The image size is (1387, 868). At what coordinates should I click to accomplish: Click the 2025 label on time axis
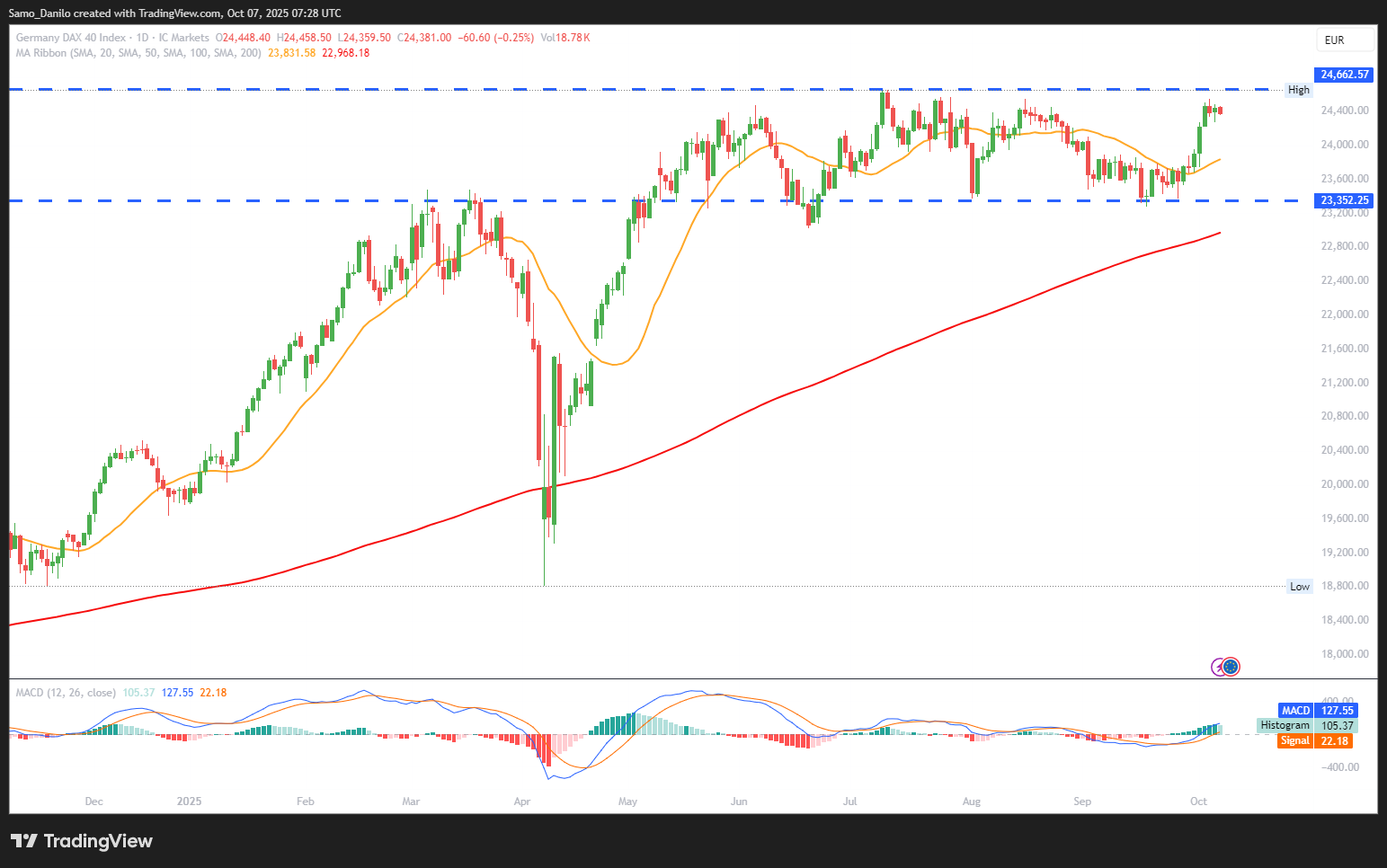[189, 802]
